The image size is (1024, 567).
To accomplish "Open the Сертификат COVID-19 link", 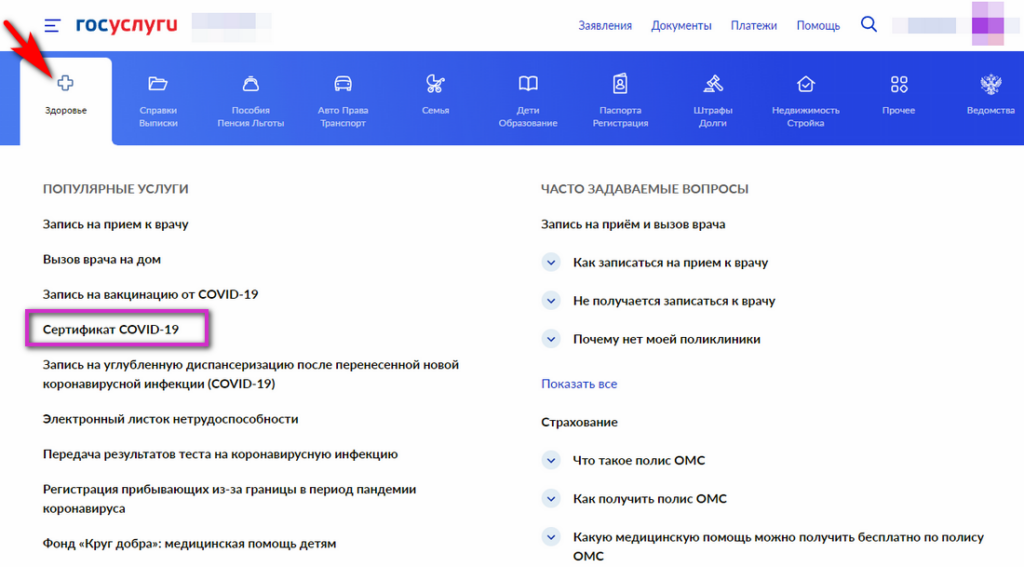I will click(111, 329).
